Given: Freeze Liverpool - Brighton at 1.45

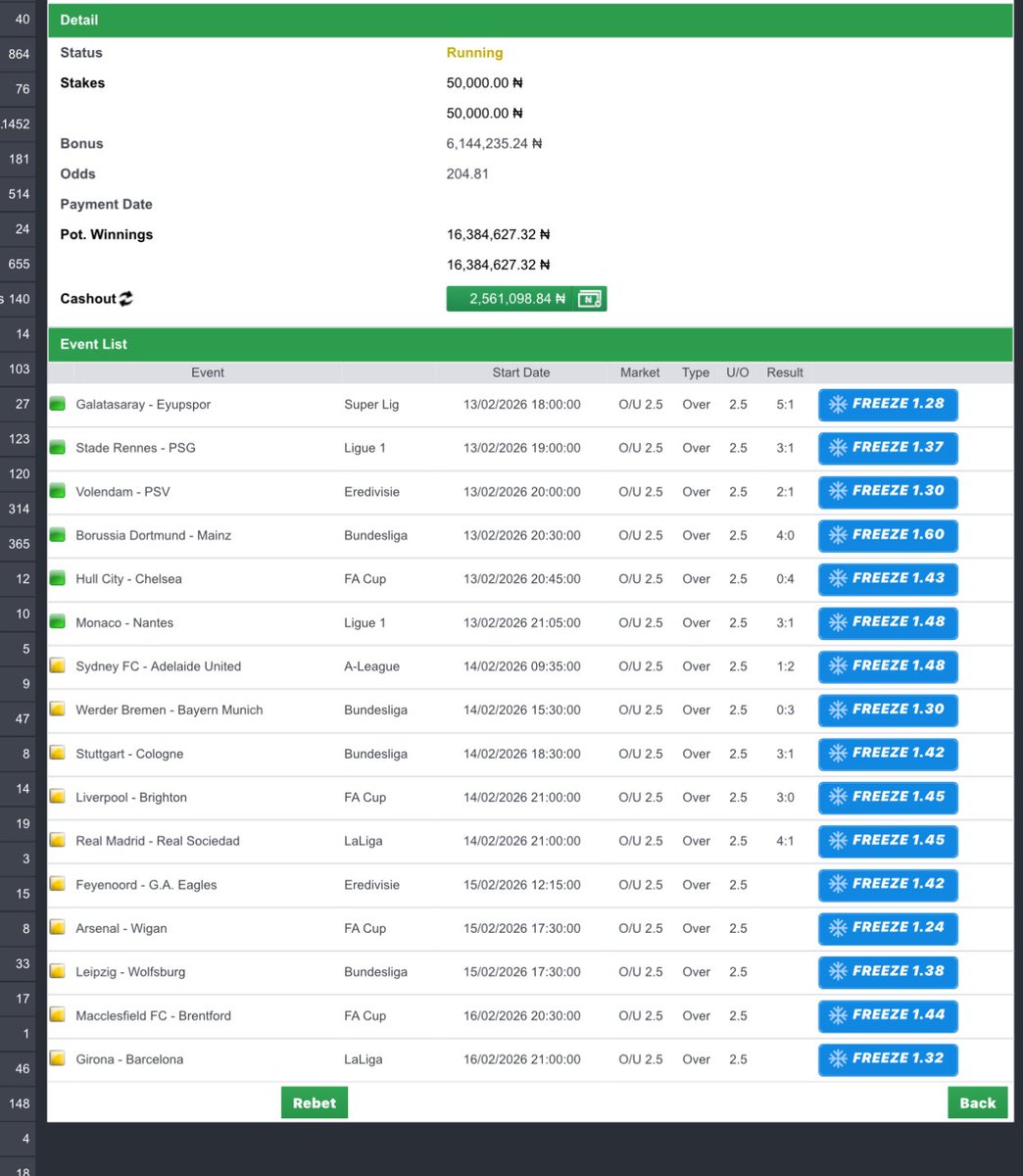Looking at the screenshot, I should coord(888,797).
